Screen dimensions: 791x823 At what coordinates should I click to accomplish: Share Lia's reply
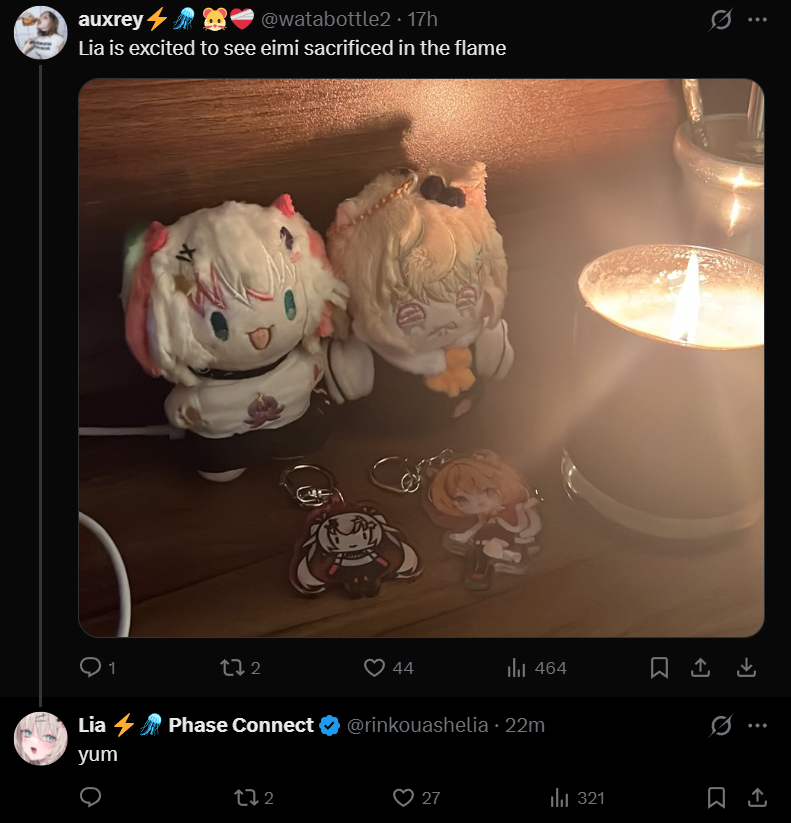tap(757, 798)
